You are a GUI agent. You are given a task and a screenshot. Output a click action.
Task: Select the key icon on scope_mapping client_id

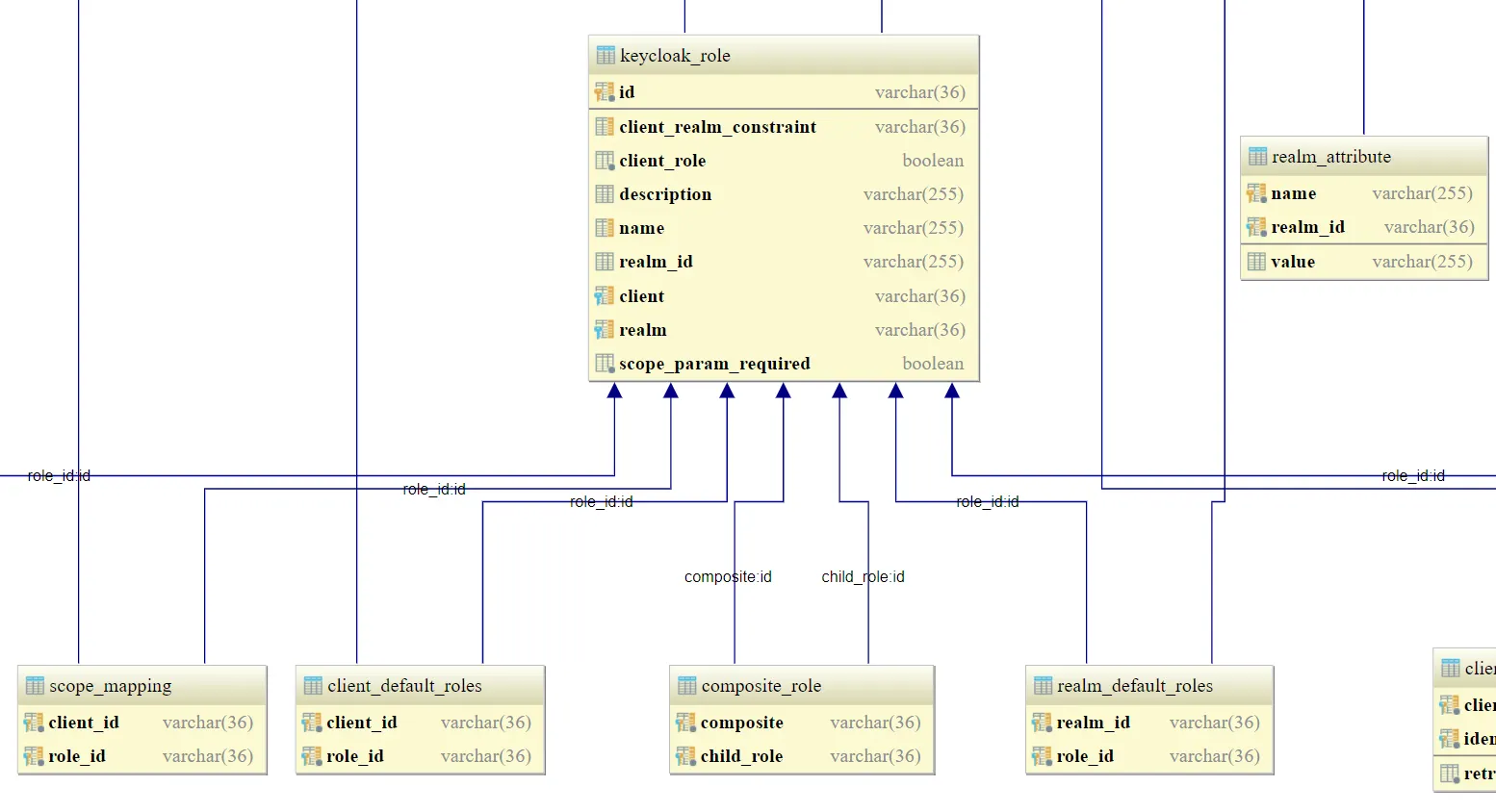pyautogui.click(x=30, y=722)
